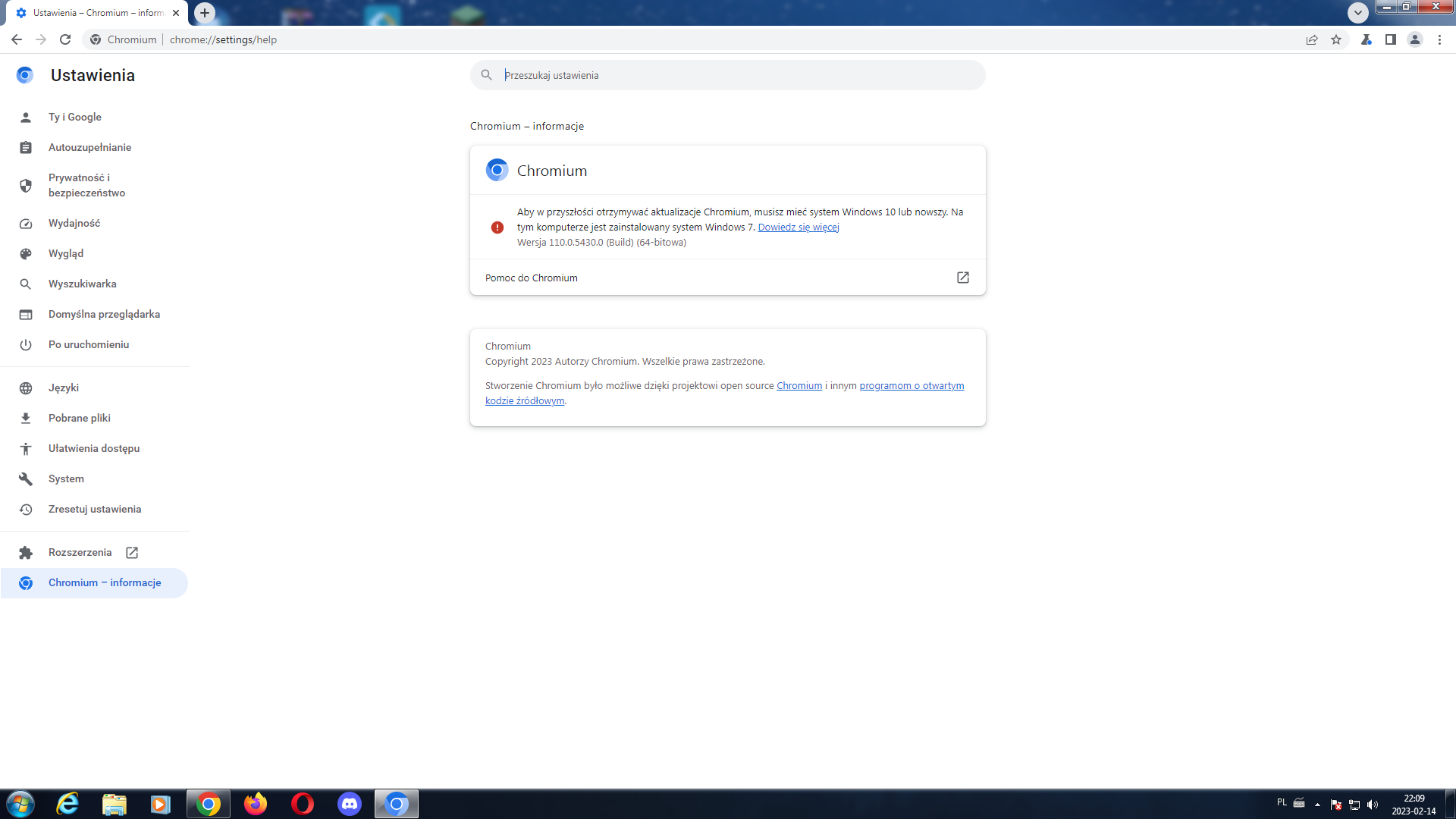Screen dimensions: 1456x819
Task: Reload the page with the refresh icon
Action: [x=65, y=39]
